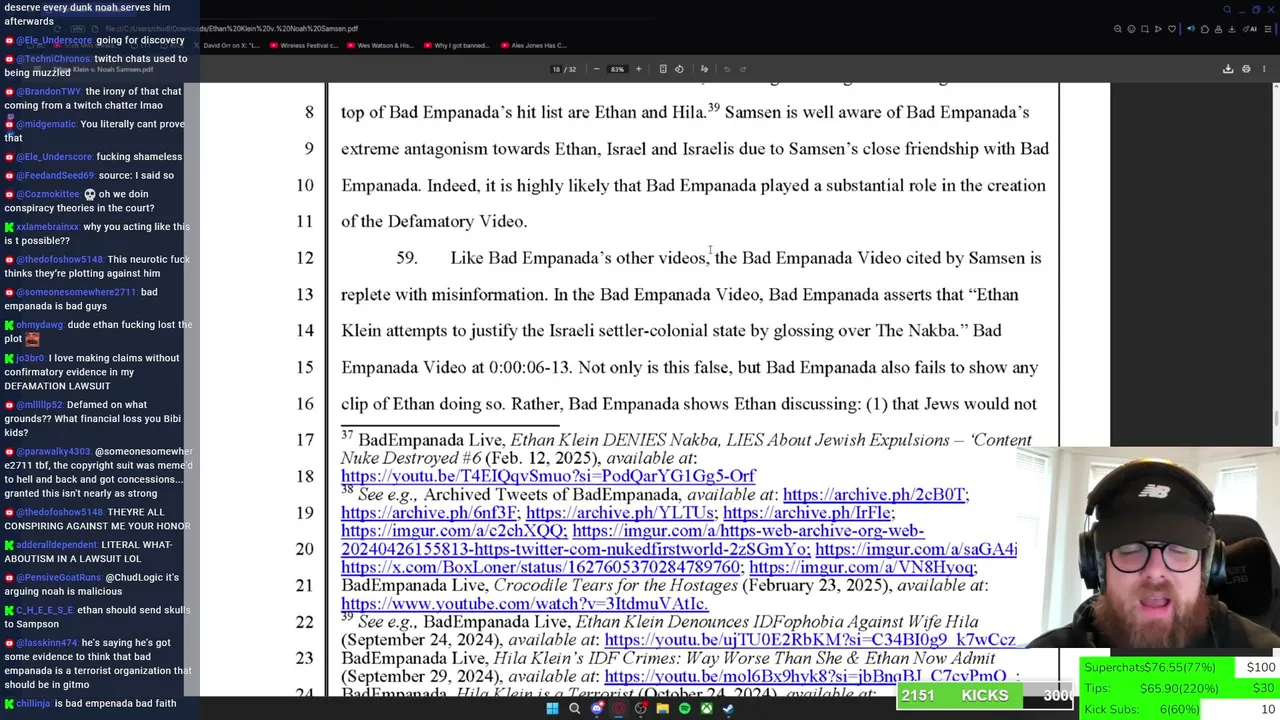Open the youtu.be/mol6Bx9hyk8 footnote link
1280x720 pixels.
coord(805,676)
